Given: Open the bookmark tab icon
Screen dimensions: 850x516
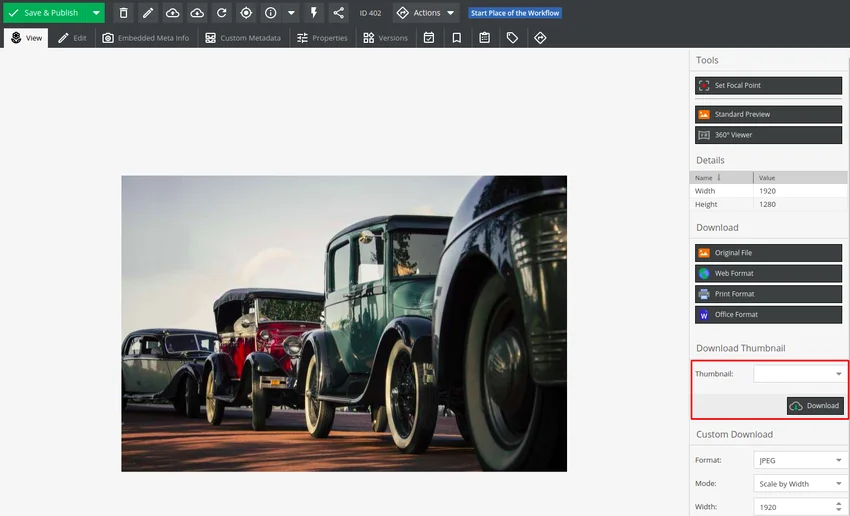Looking at the screenshot, I should [456, 38].
